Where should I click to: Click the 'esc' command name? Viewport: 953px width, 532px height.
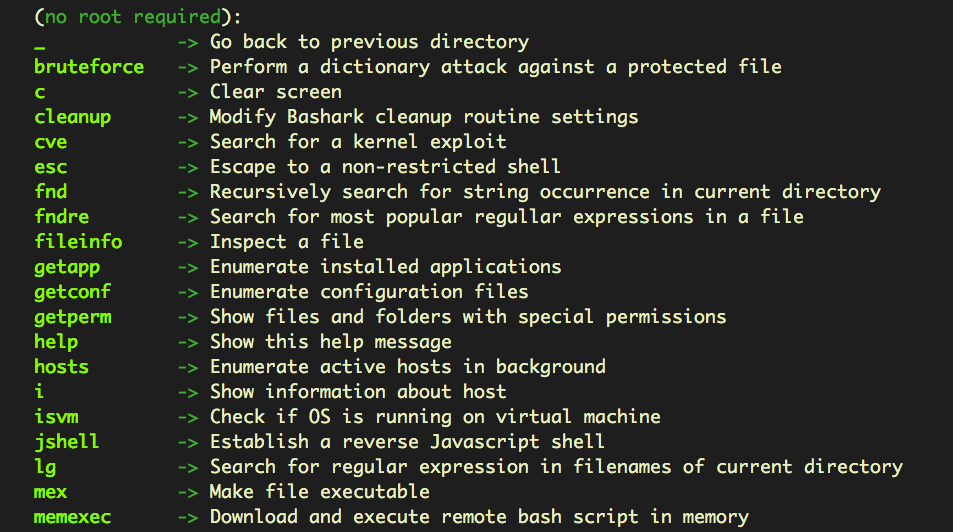click(x=51, y=167)
